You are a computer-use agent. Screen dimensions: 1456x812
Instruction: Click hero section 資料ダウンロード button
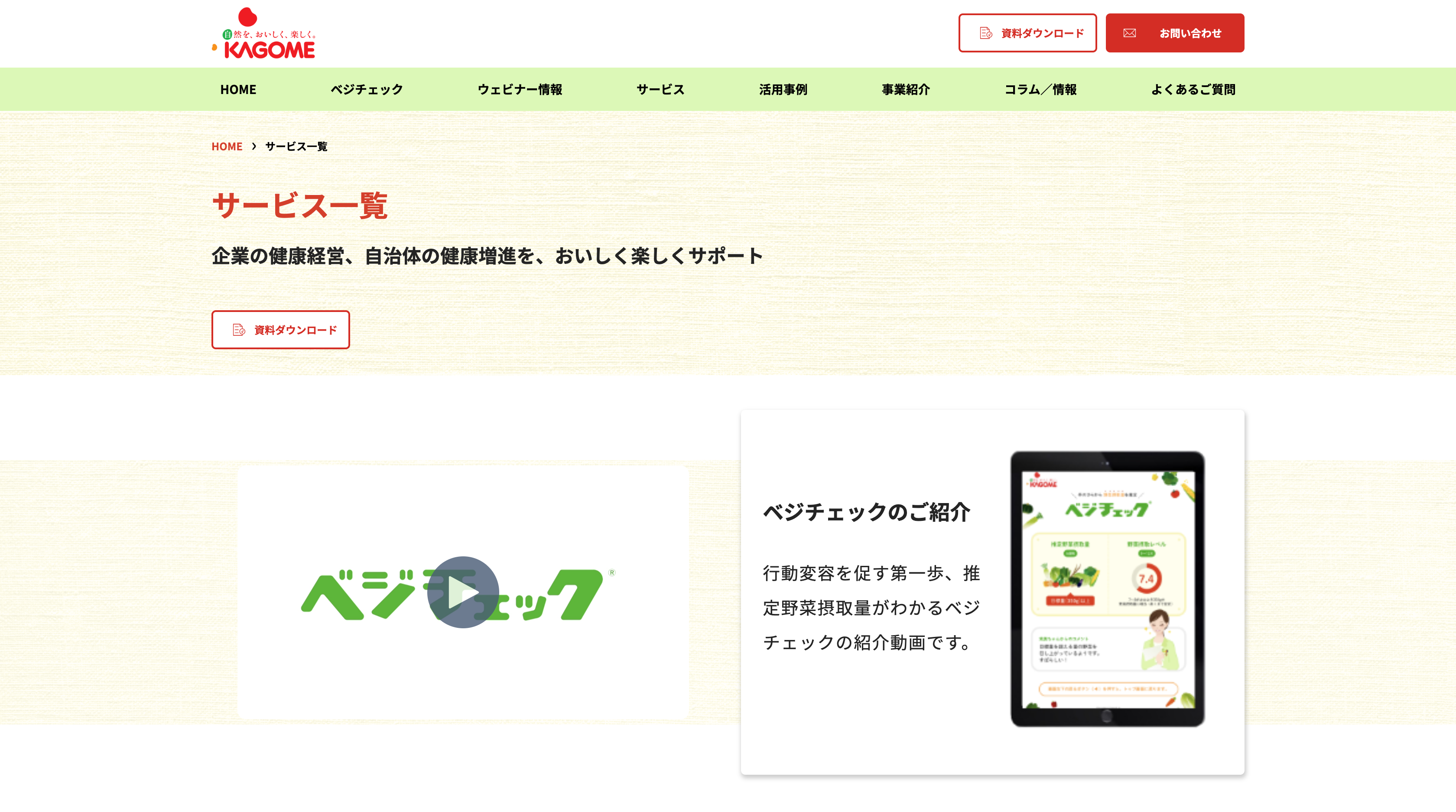tap(281, 330)
